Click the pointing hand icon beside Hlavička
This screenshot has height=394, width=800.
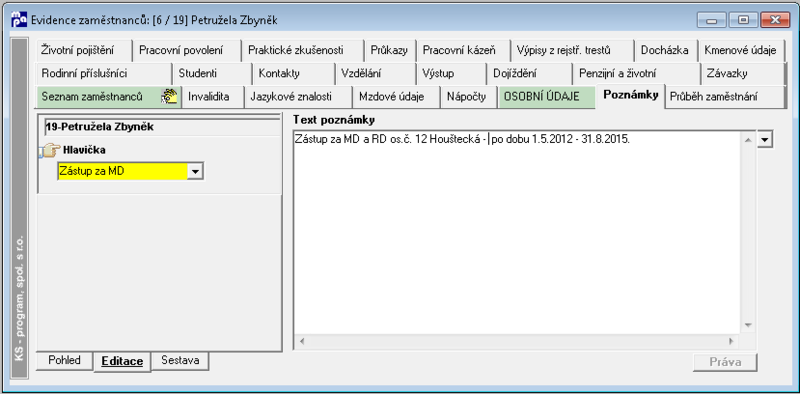pyautogui.click(x=49, y=151)
